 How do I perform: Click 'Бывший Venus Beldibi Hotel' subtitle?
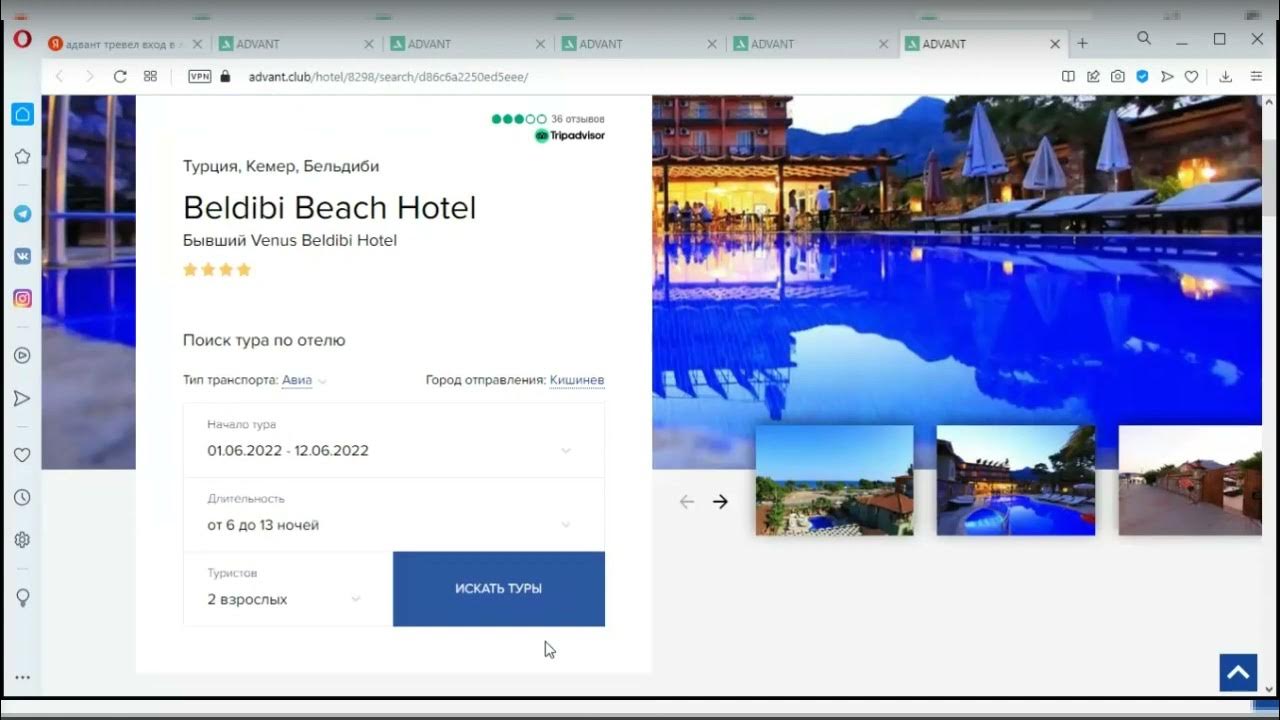290,240
